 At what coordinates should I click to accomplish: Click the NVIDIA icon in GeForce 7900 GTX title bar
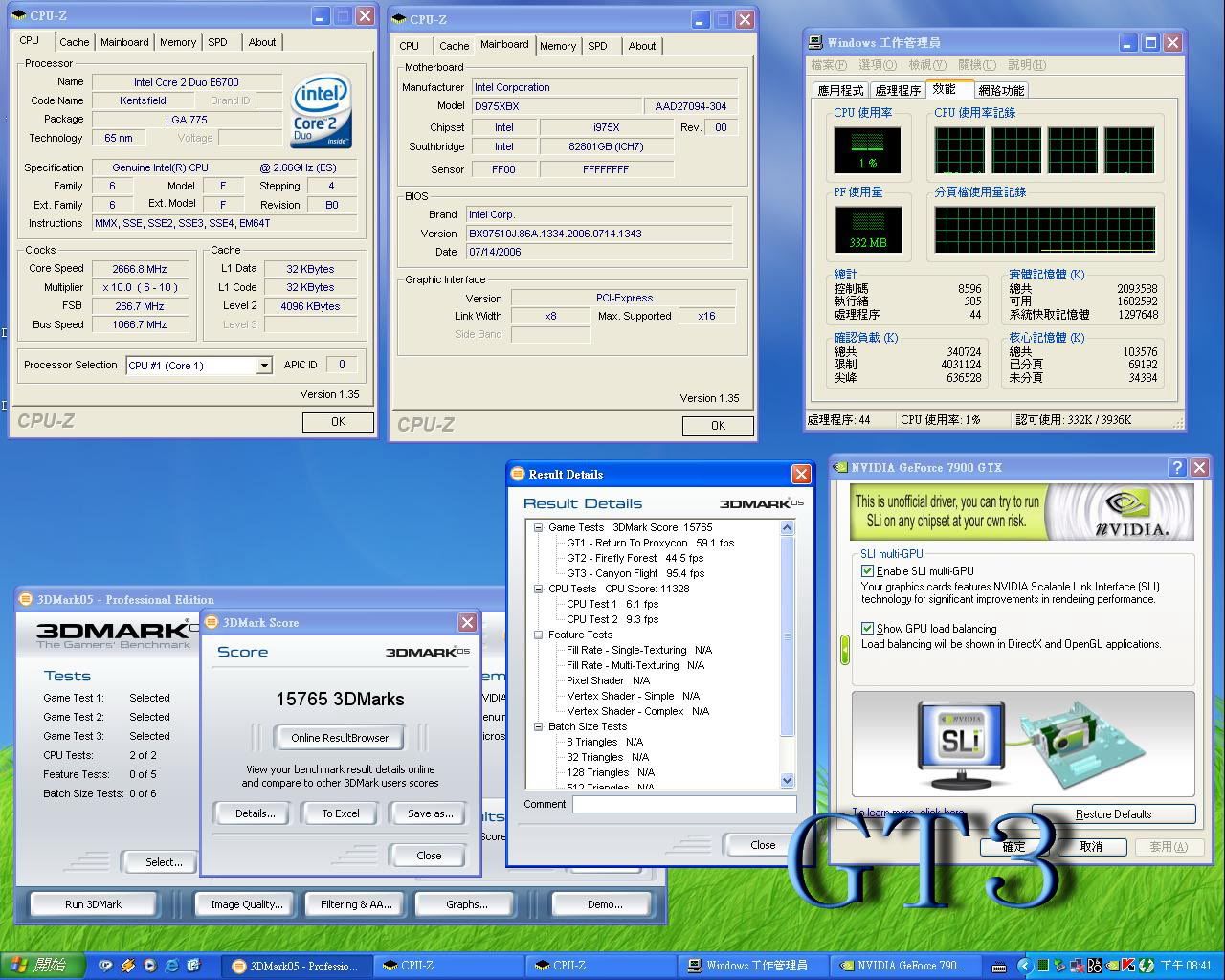[x=840, y=467]
